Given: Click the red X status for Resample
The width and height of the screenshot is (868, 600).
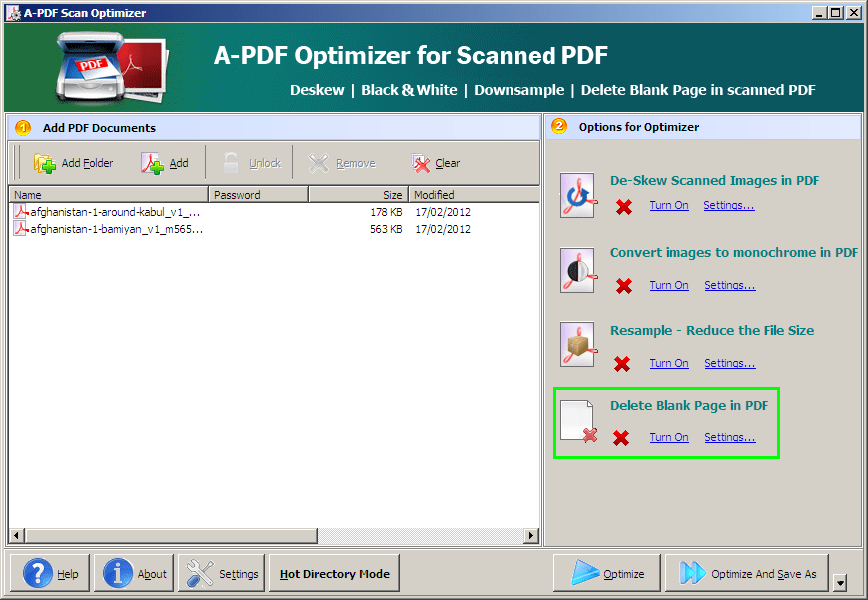Looking at the screenshot, I should point(622,364).
